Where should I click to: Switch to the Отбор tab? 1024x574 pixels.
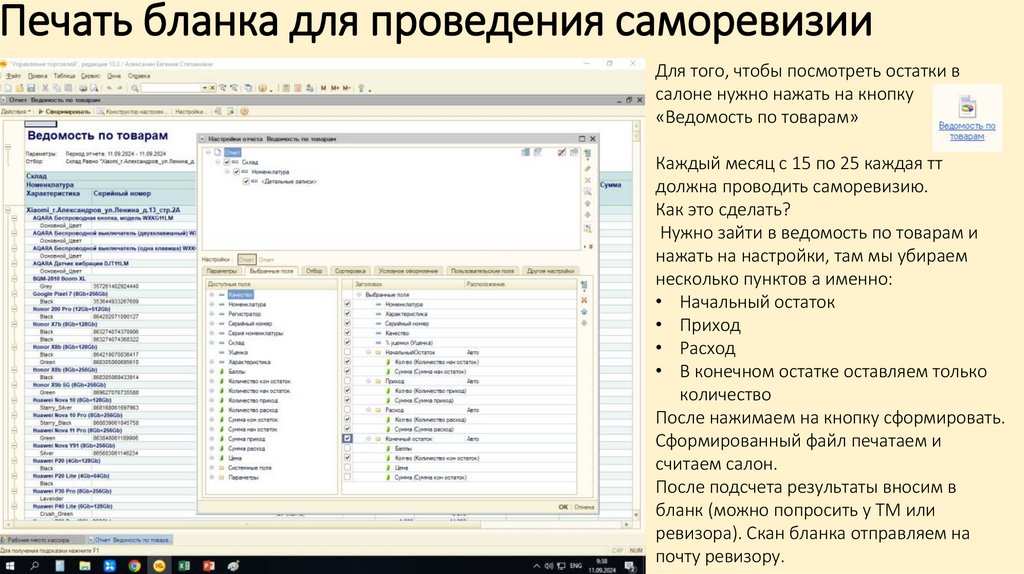tap(314, 270)
